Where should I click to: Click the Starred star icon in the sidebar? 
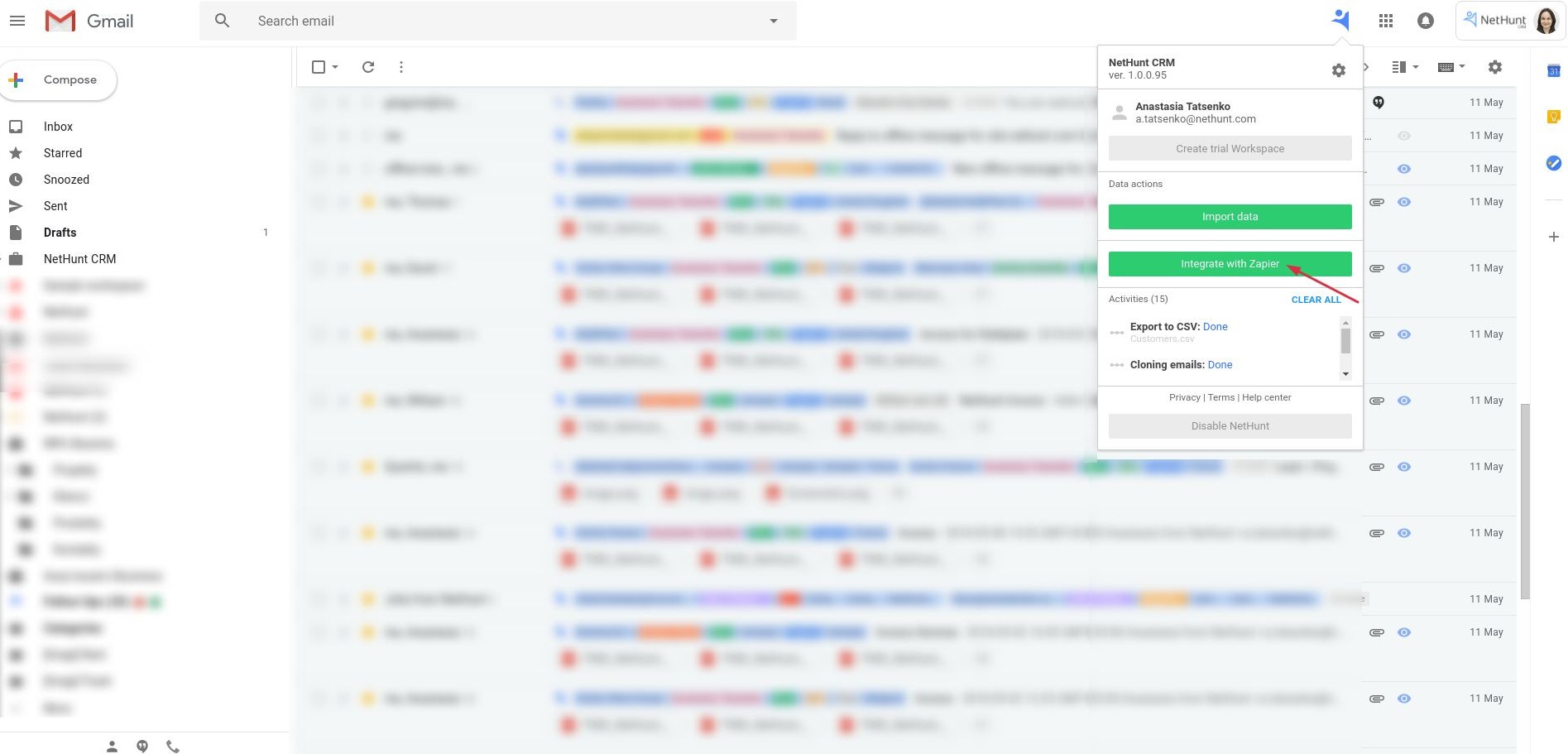[16, 153]
